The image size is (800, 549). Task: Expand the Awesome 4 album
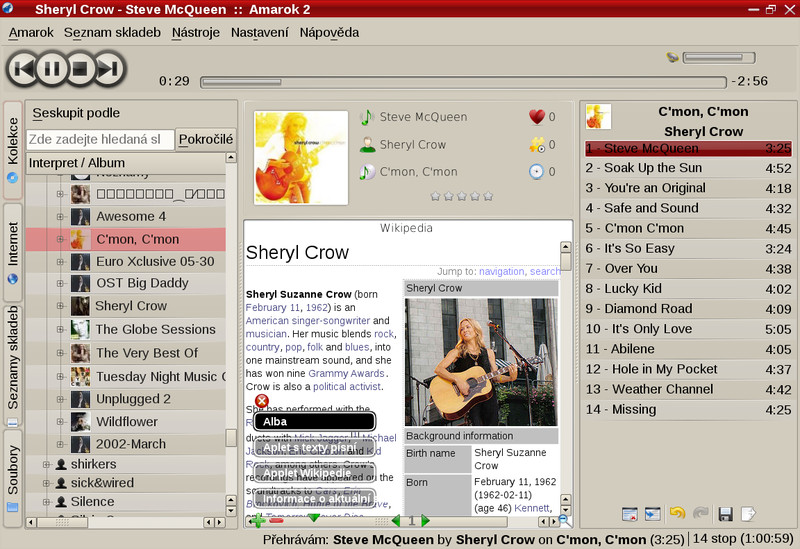click(60, 217)
